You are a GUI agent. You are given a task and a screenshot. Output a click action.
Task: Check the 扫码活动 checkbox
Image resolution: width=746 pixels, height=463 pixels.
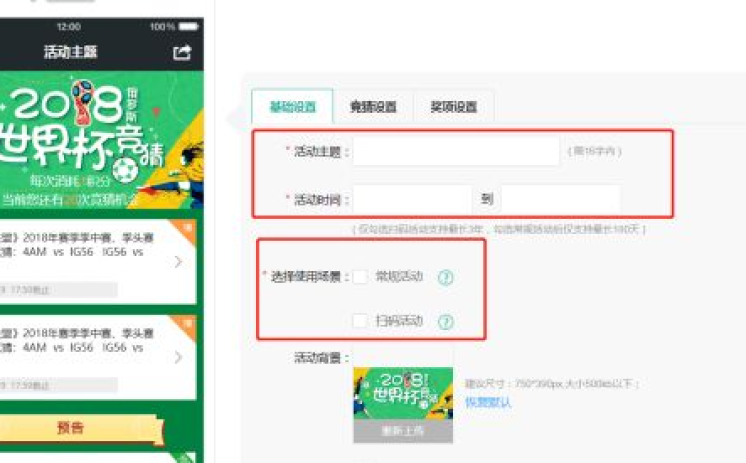[360, 321]
